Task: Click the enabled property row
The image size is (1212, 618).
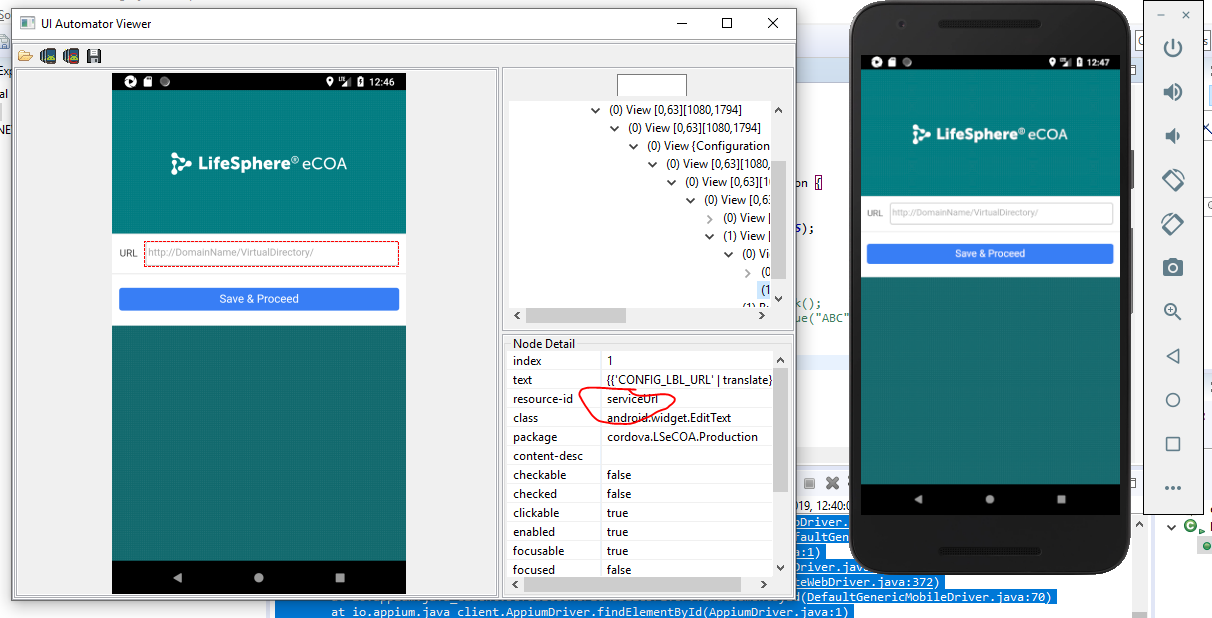Action: pos(641,532)
